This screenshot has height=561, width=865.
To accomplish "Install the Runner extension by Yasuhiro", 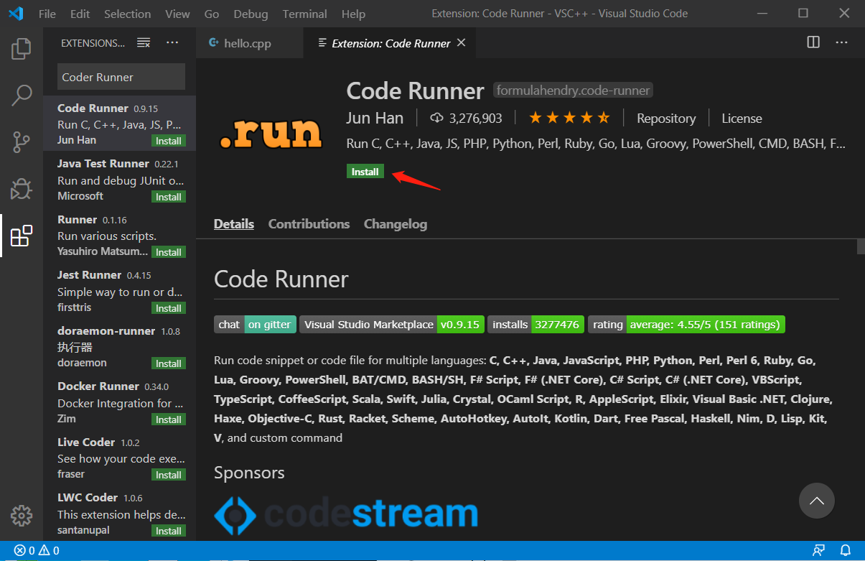I will [x=168, y=252].
